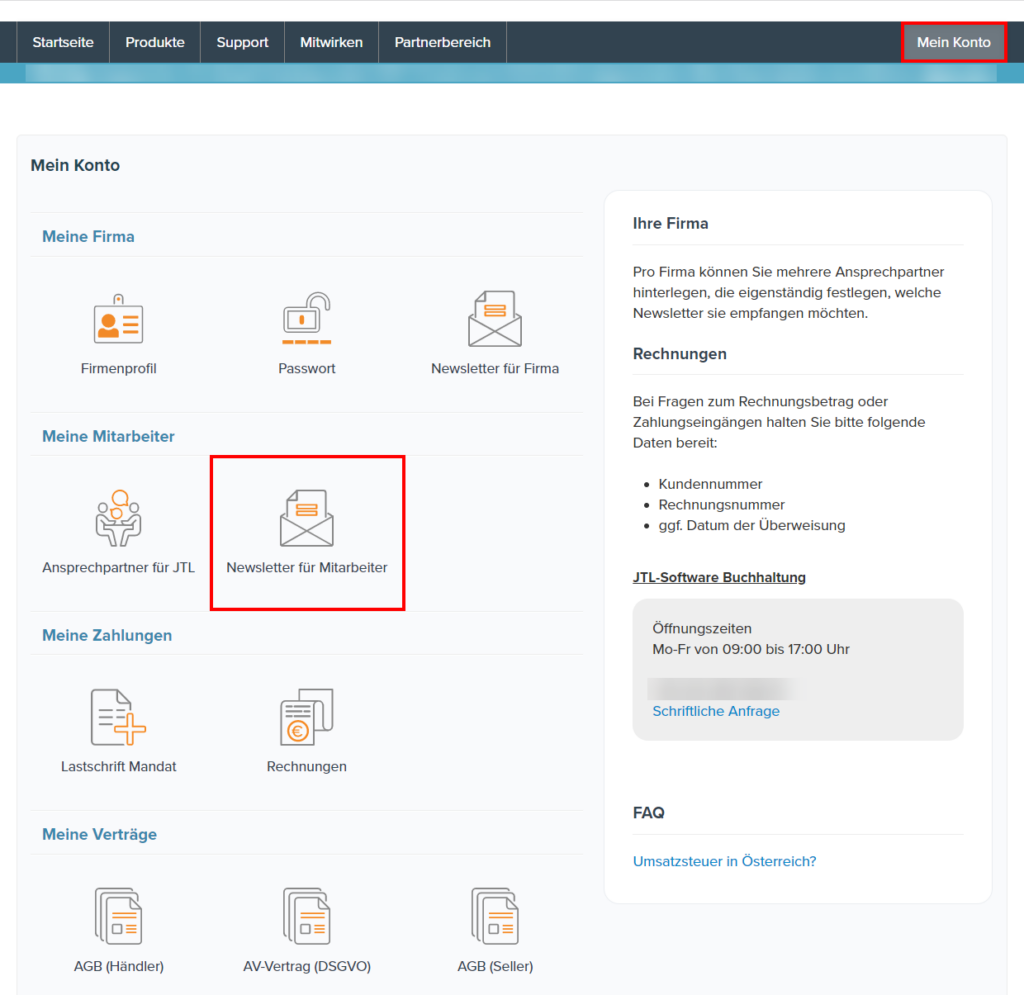Open the Produkte menu item
Viewport: 1024px width, 995px height.
[155, 42]
